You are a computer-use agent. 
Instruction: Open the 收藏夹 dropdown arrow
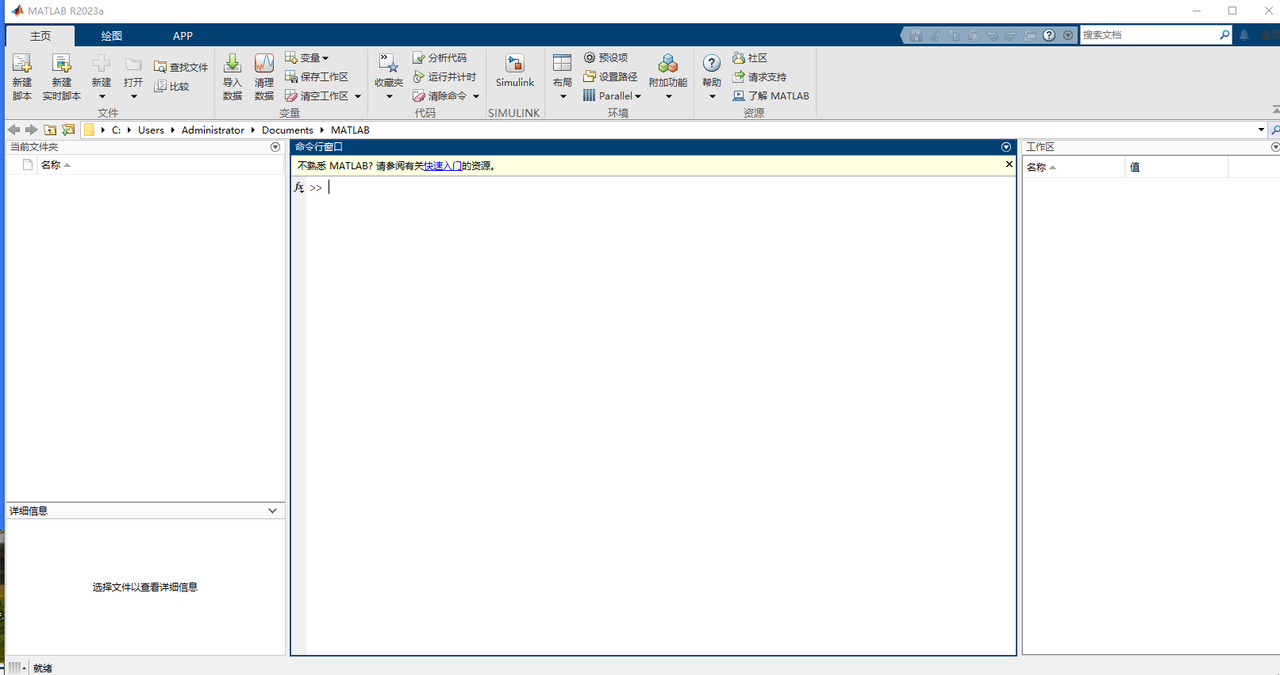tap(389, 97)
